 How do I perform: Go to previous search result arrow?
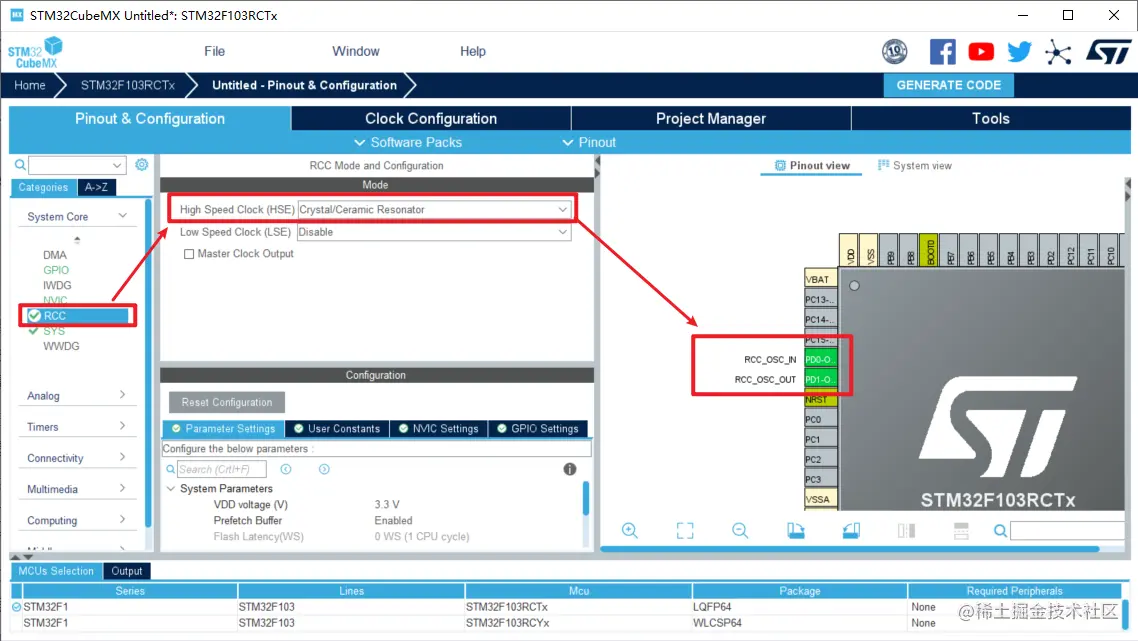(286, 469)
